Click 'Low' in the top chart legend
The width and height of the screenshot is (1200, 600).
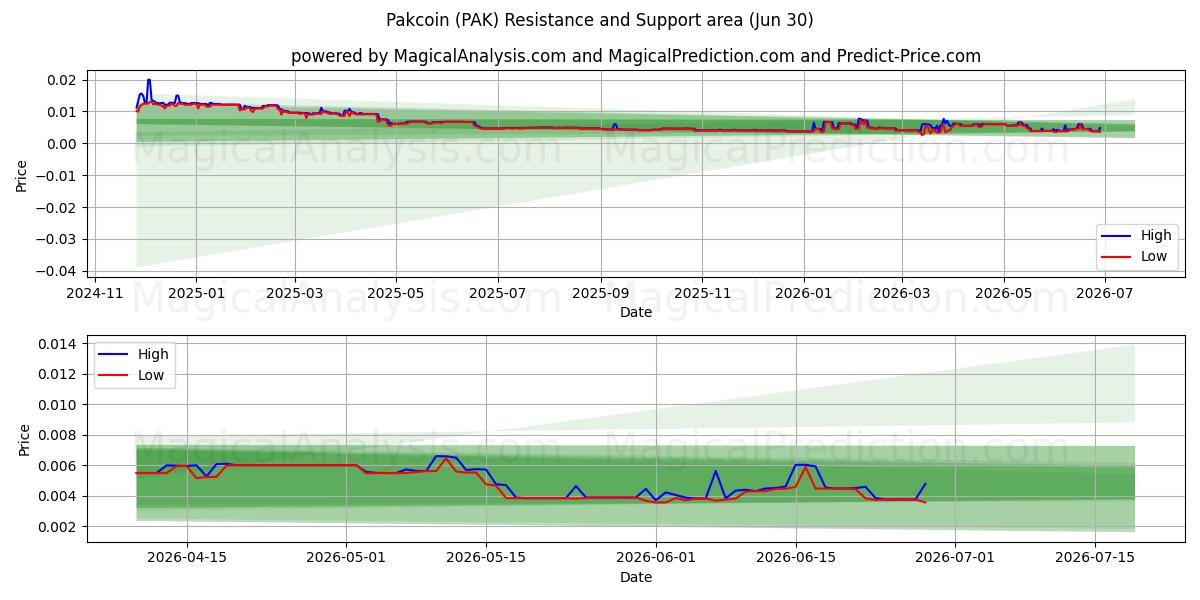point(1155,256)
